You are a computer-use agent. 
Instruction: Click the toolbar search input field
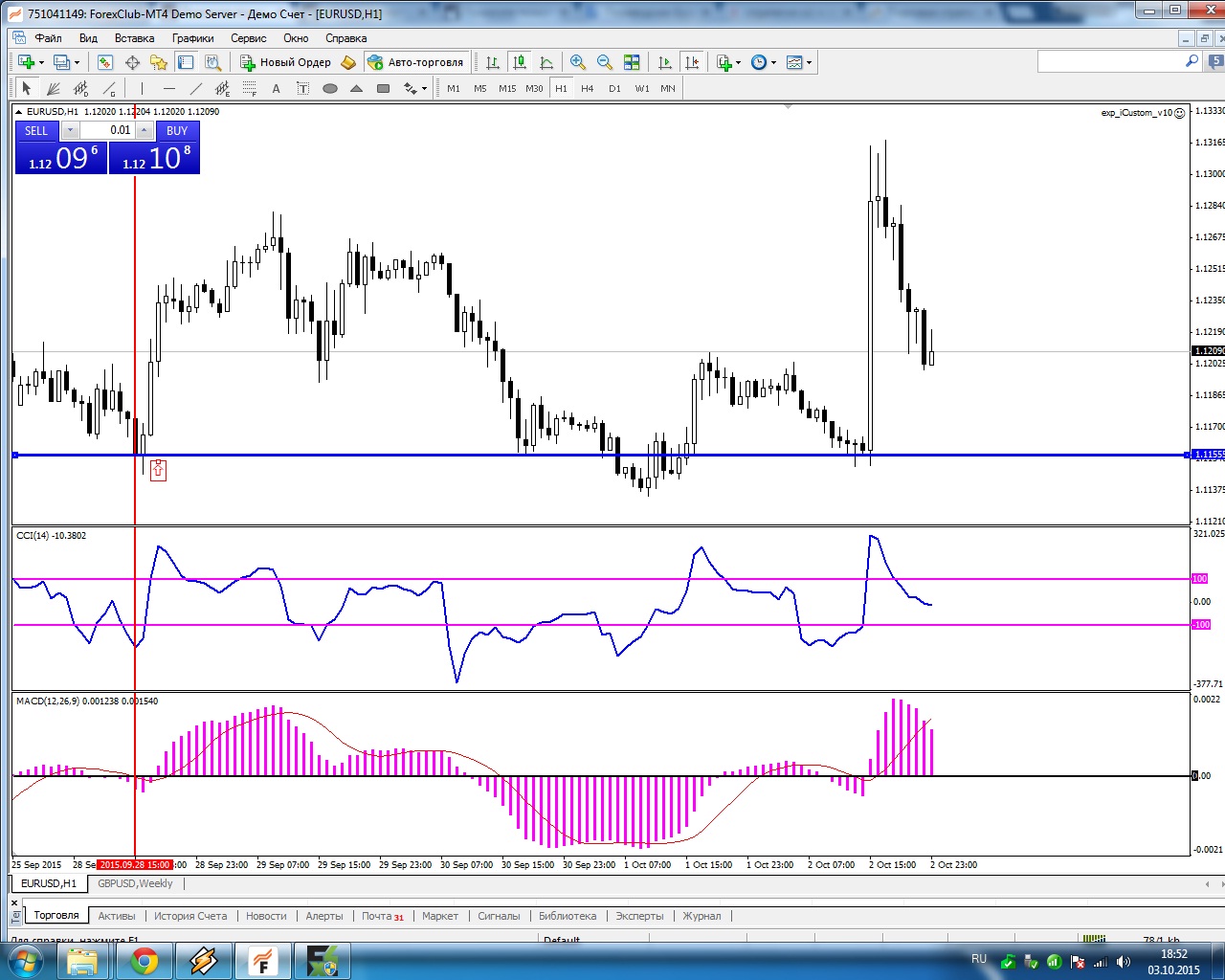[x=1112, y=61]
